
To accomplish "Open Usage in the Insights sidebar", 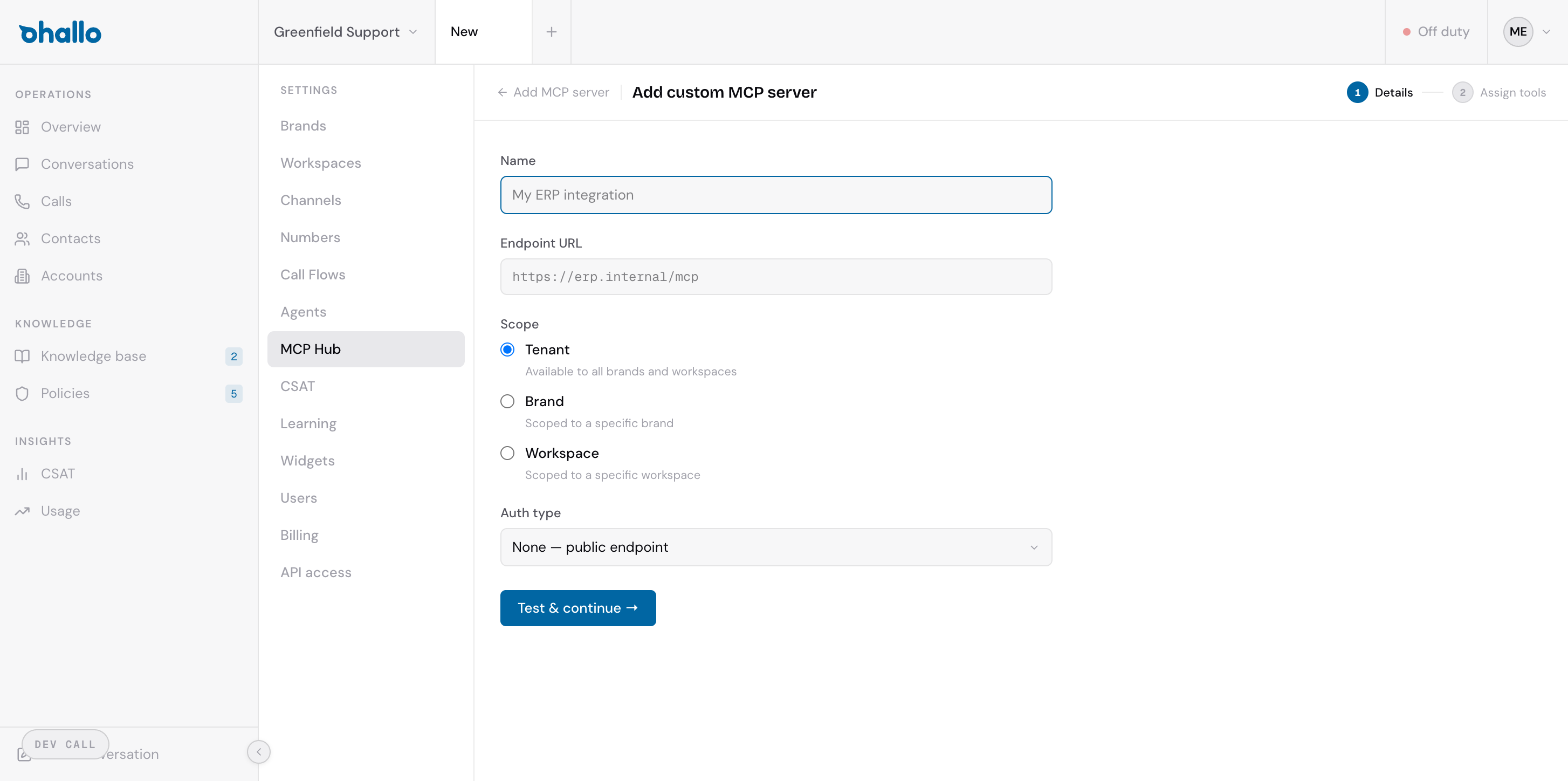I will [128, 510].
